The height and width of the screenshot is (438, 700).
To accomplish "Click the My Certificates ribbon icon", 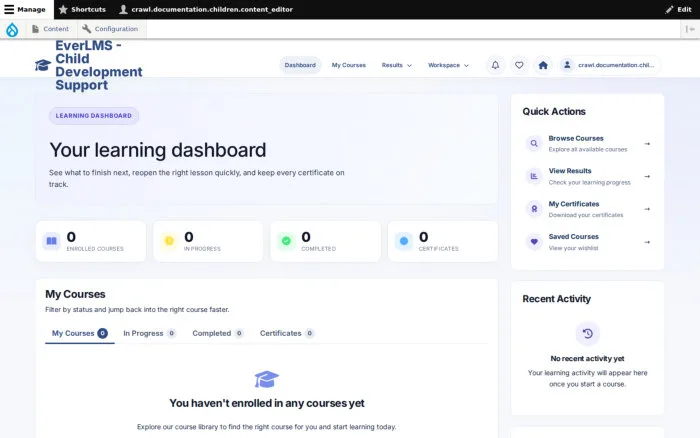I will 534,209.
